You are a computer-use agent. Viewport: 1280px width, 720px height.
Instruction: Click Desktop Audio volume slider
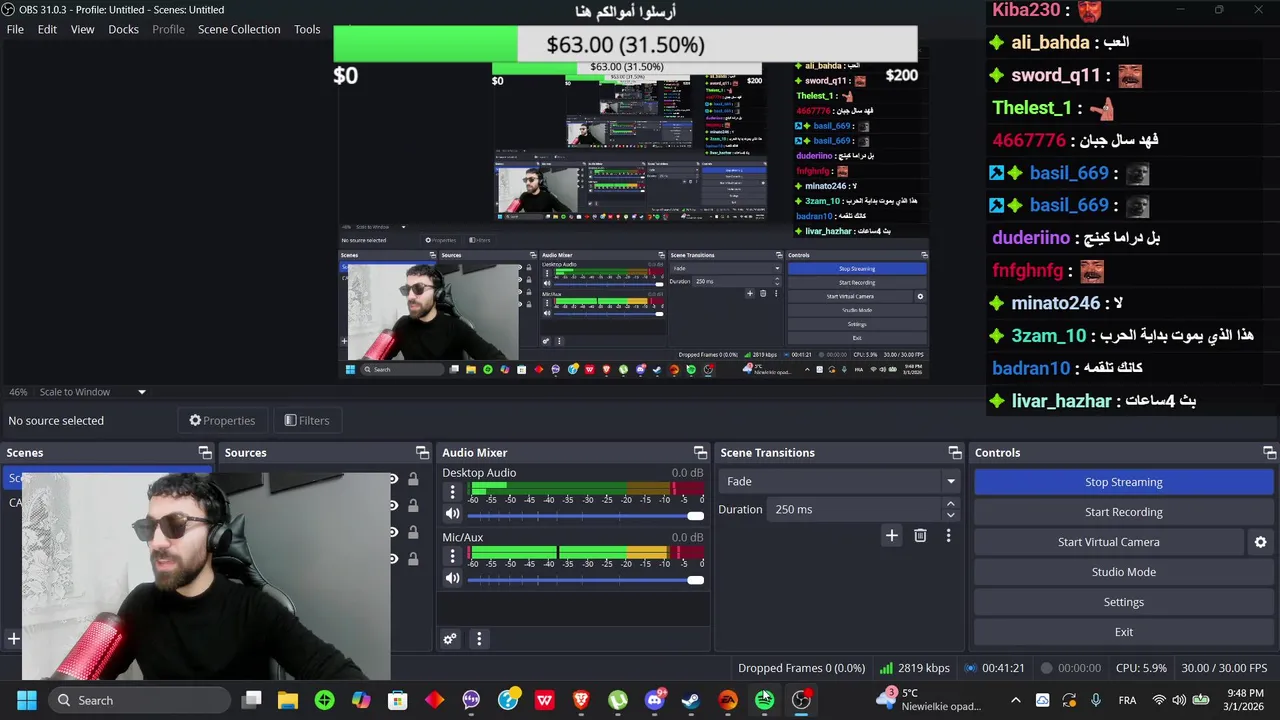[x=585, y=515]
